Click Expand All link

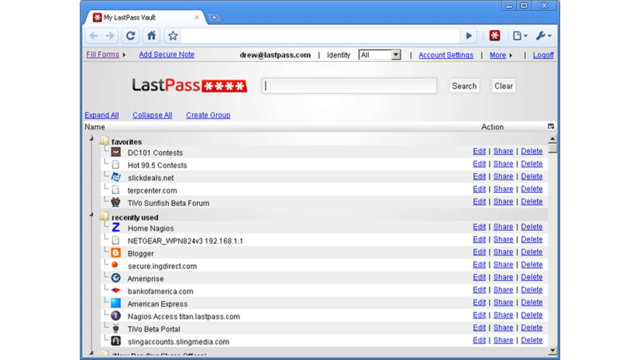click(x=102, y=115)
